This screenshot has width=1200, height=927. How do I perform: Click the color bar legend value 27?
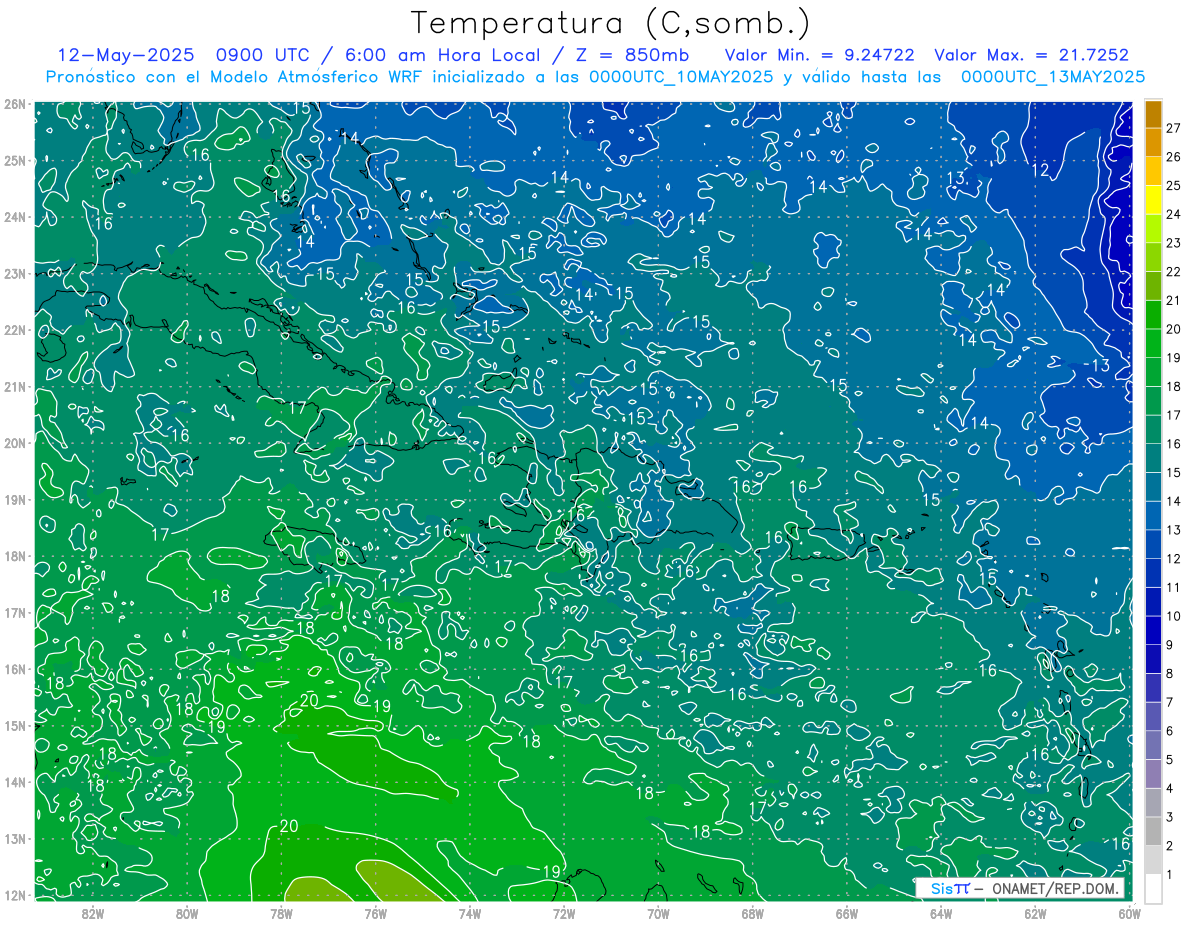tap(1174, 127)
